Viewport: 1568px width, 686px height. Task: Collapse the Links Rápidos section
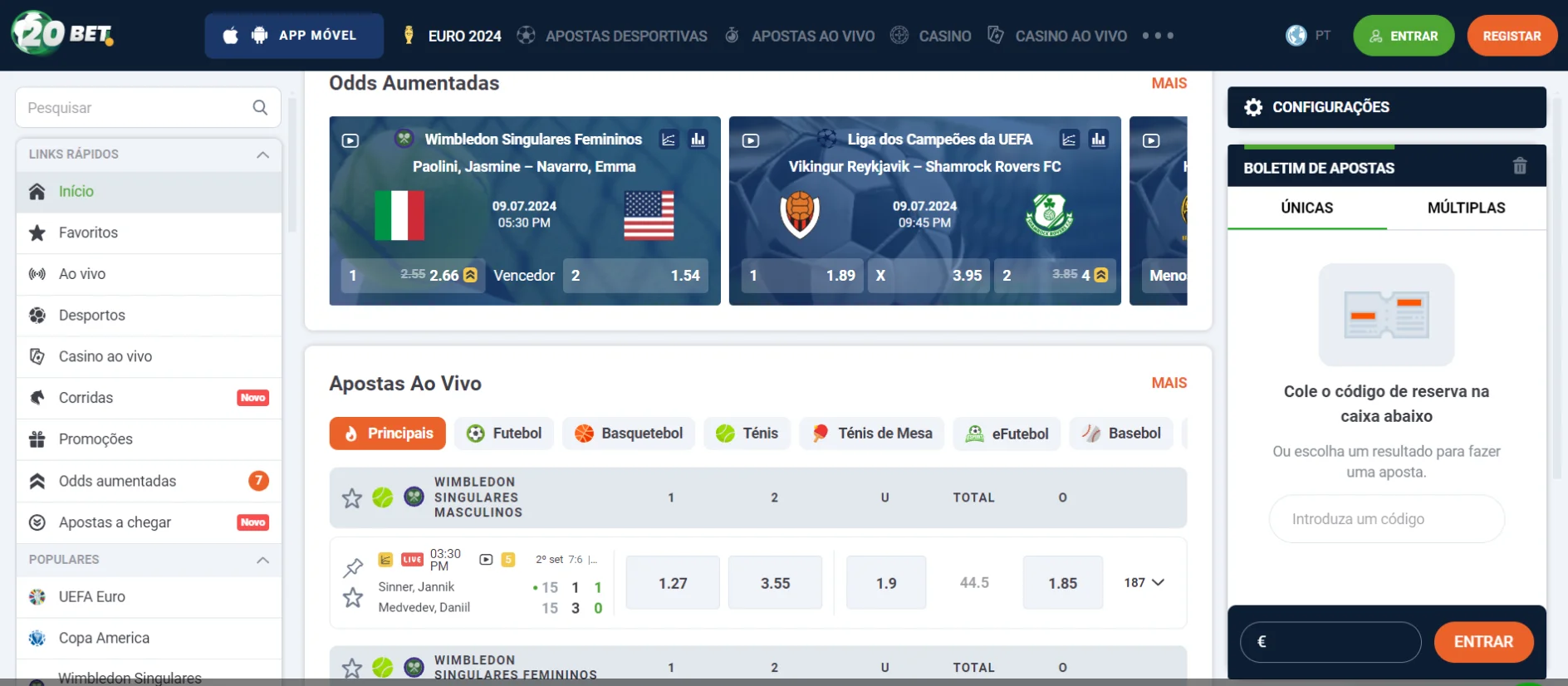coord(262,154)
